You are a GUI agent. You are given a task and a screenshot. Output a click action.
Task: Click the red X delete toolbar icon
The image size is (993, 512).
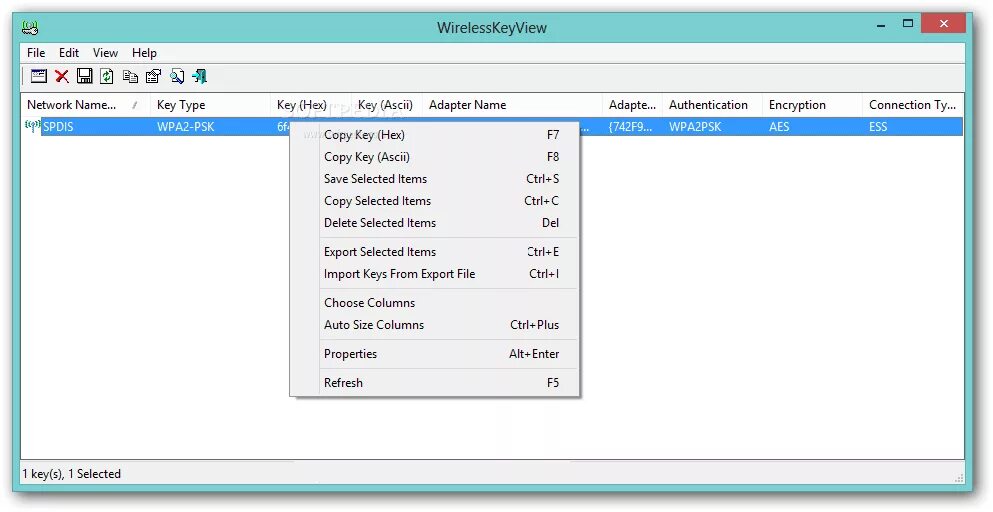[61, 76]
